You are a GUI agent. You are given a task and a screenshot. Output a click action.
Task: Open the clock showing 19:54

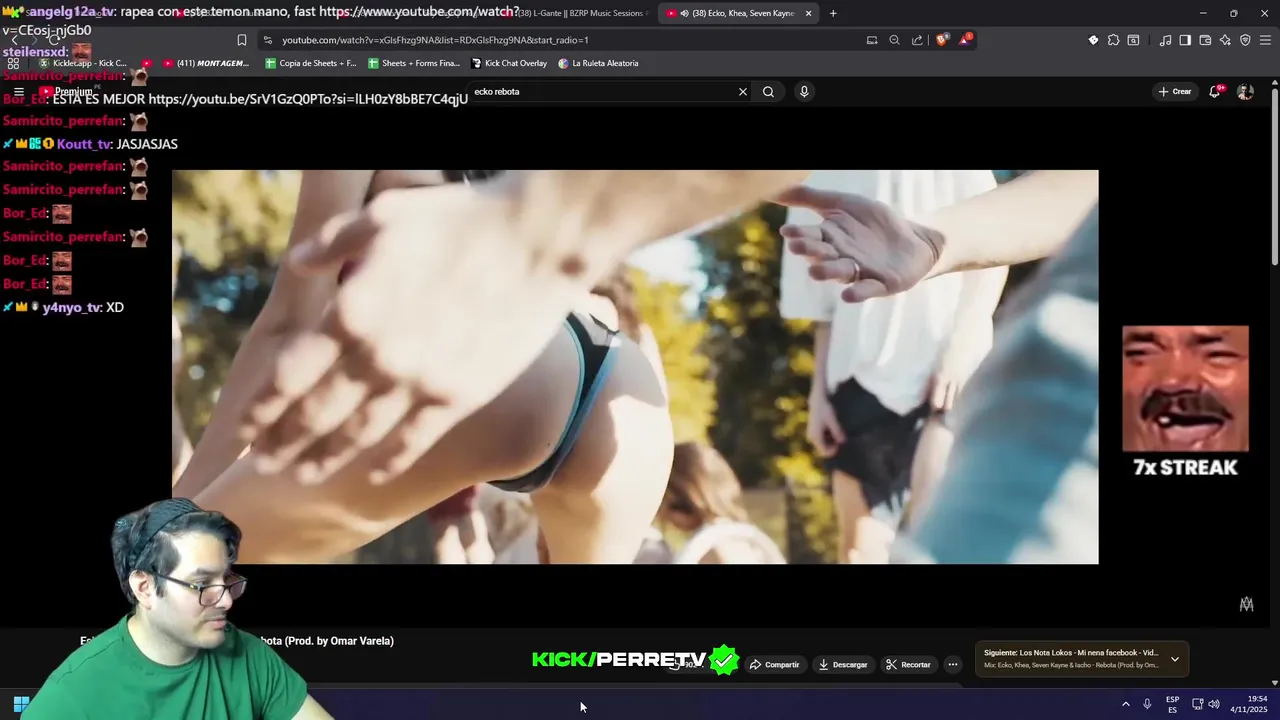(1250, 704)
